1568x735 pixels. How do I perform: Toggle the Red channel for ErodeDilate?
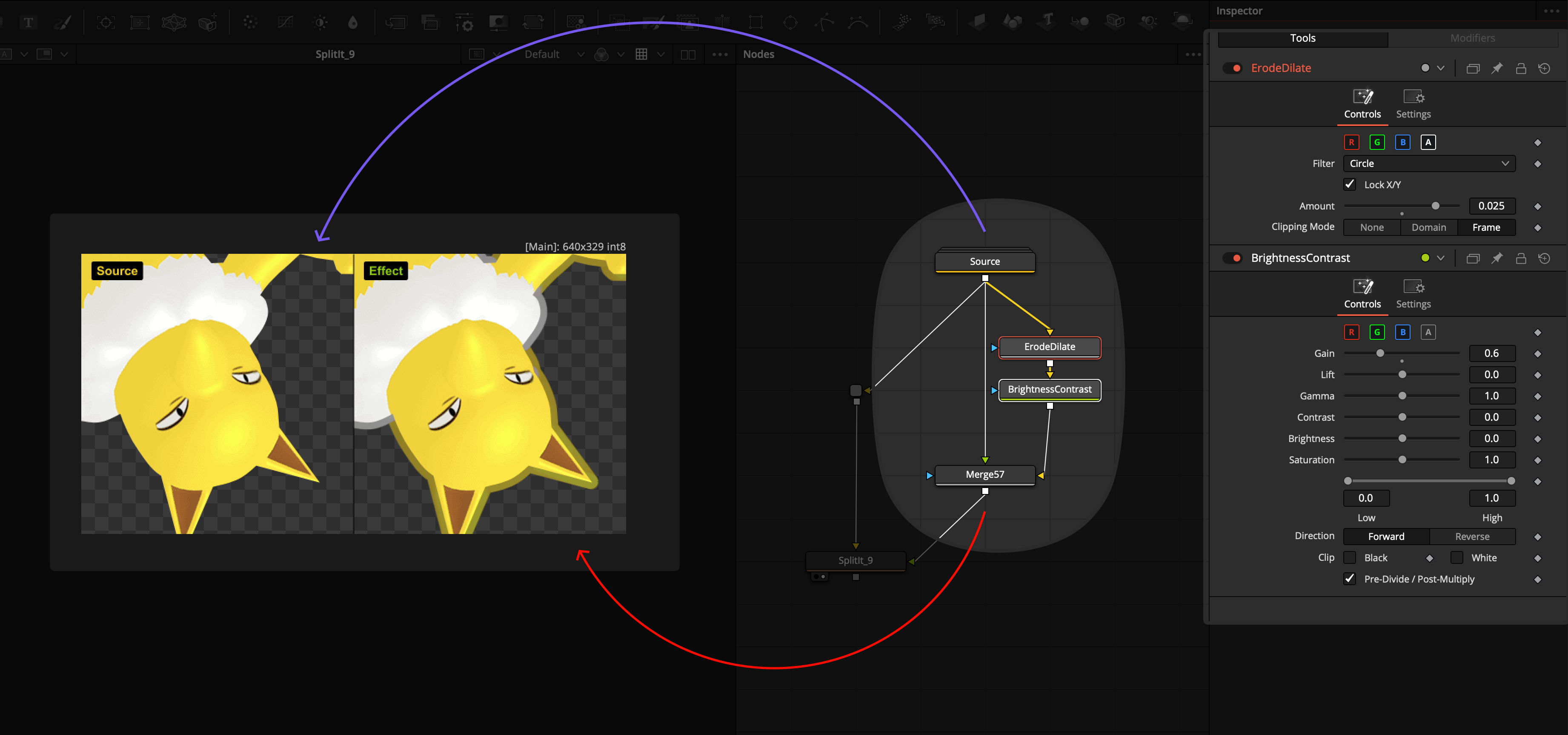[x=1351, y=143]
